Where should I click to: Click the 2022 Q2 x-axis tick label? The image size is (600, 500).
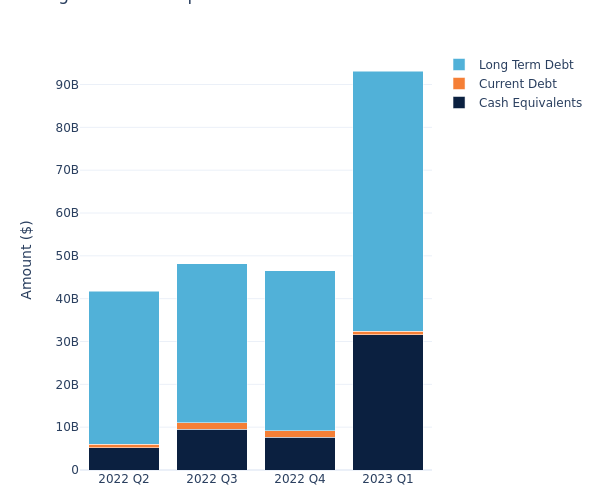[x=124, y=480]
